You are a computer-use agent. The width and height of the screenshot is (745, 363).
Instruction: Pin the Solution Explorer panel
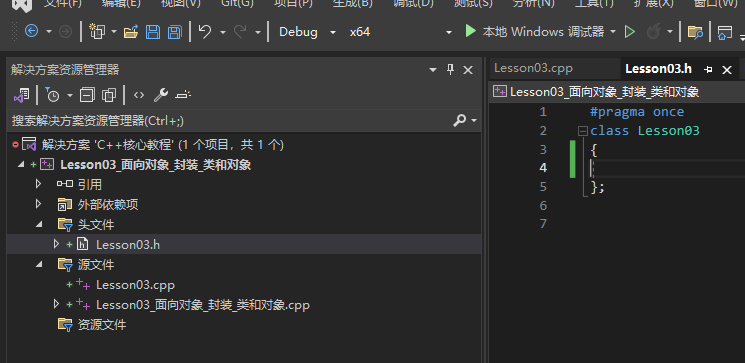pos(450,70)
